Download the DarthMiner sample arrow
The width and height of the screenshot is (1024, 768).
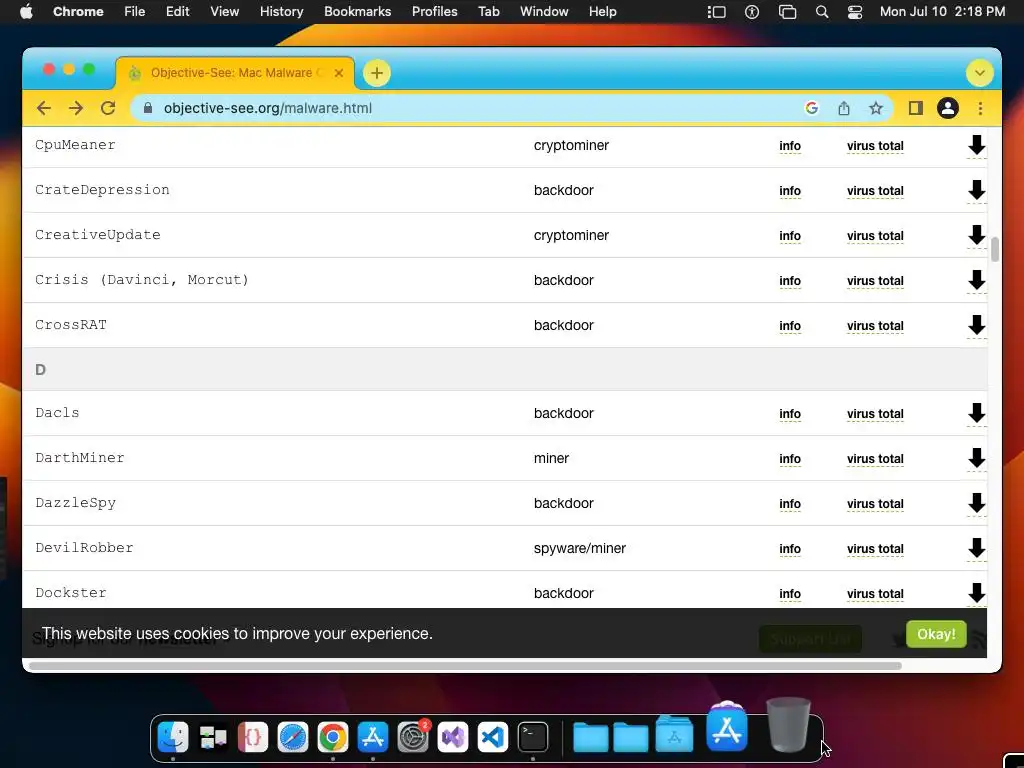click(x=976, y=458)
